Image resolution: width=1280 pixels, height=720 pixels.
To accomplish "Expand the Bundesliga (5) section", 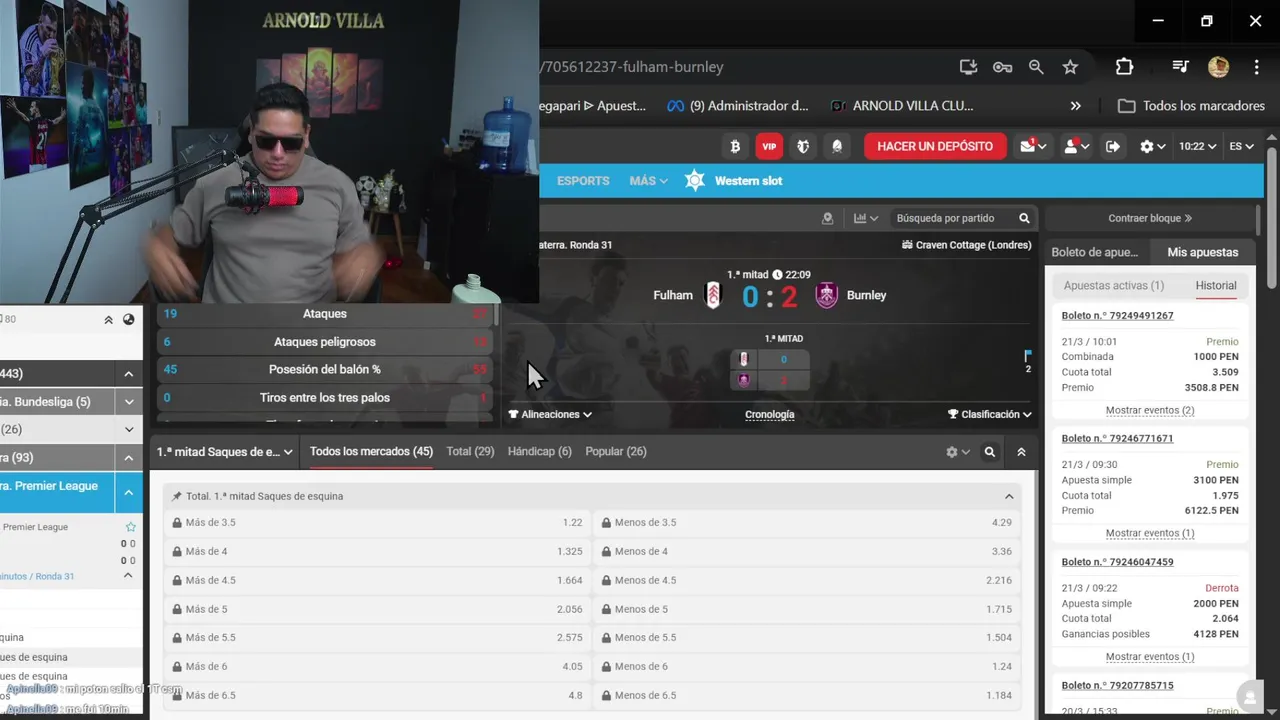I will click(129, 402).
